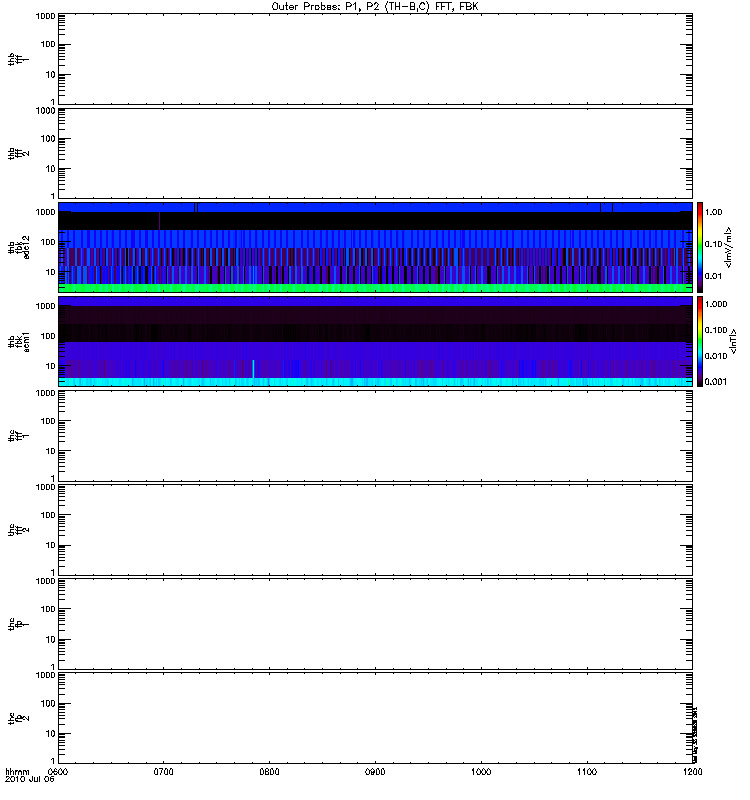The width and height of the screenshot is (750, 800).
Task: Click the 1000 tick of scm1 panel axis
Action: point(45,306)
